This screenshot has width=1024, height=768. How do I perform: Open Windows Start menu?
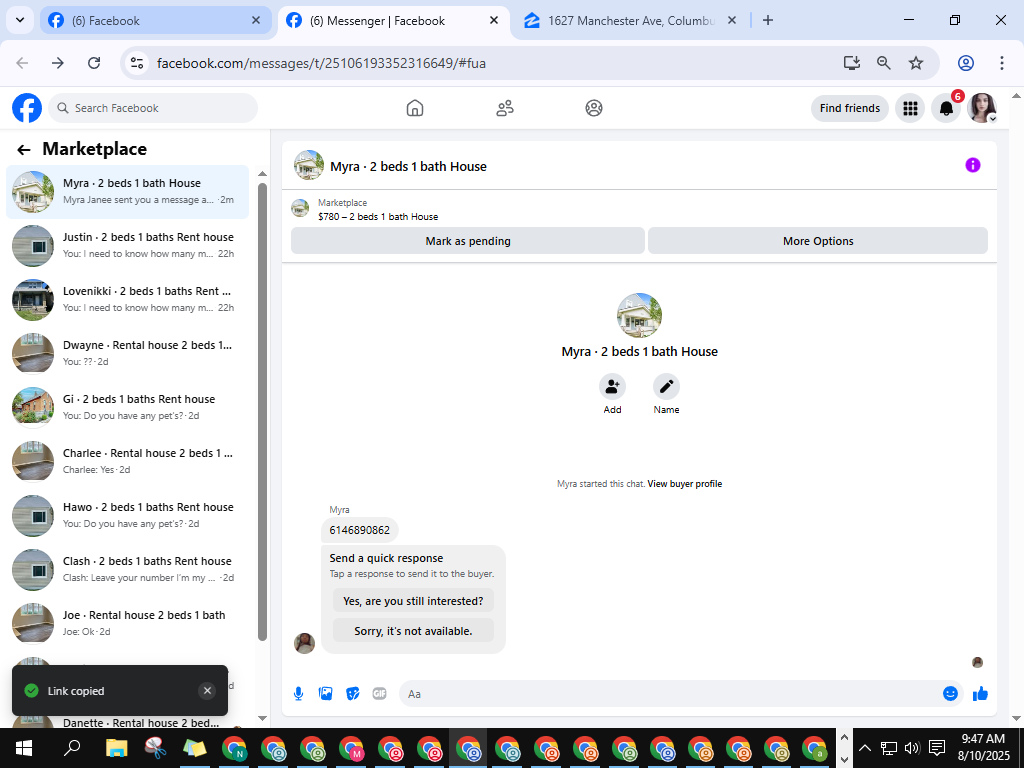click(24, 748)
